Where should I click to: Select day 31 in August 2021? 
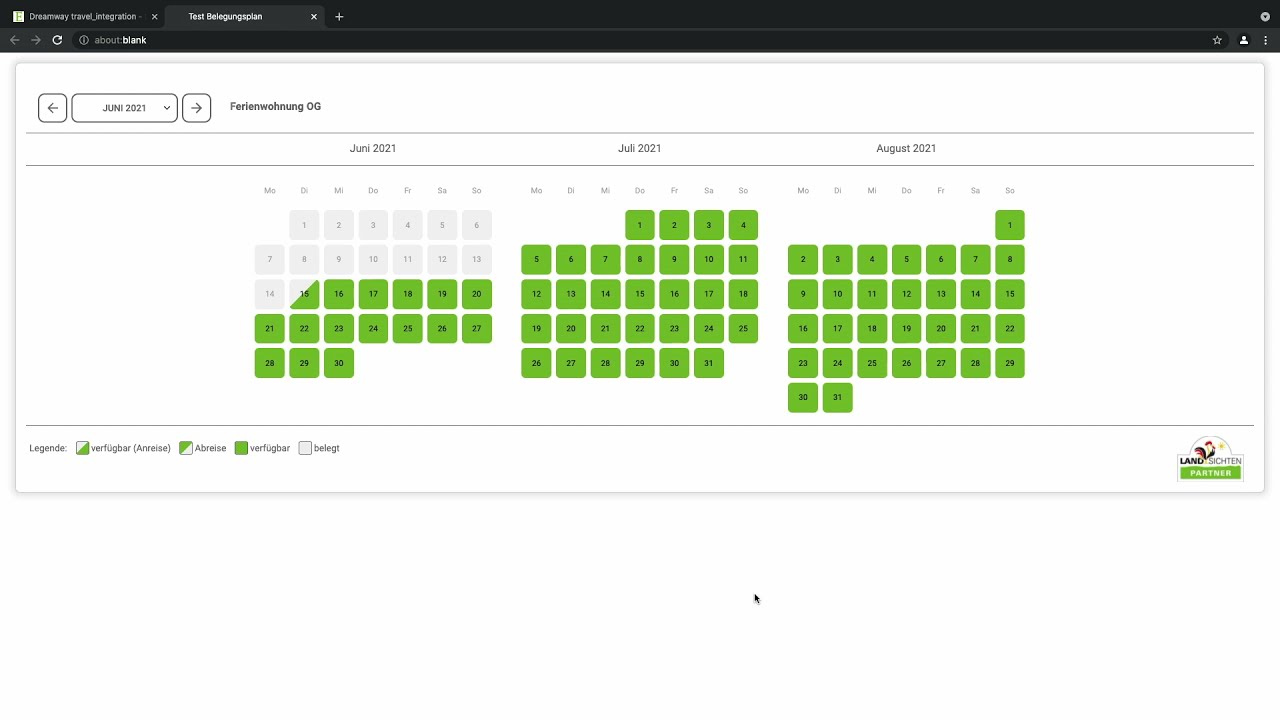pos(837,397)
